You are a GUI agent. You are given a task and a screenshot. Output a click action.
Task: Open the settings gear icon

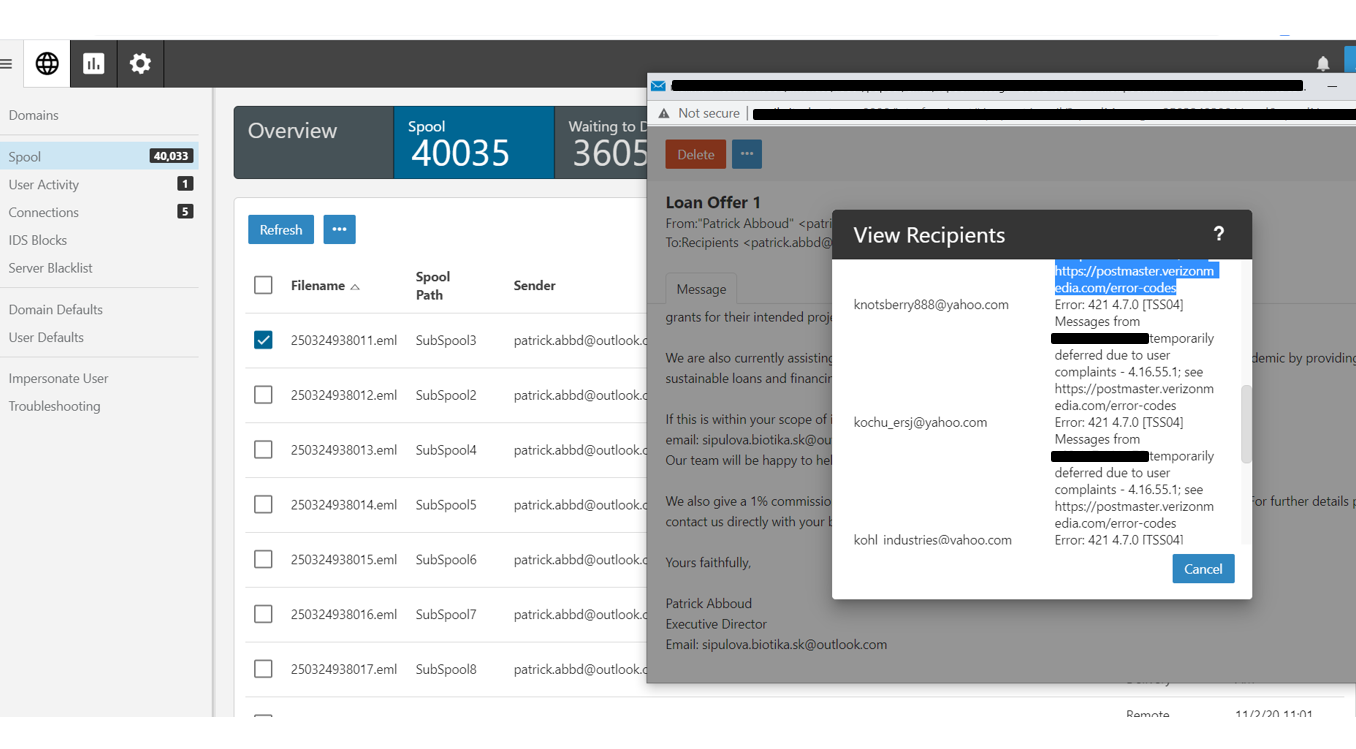tap(140, 64)
